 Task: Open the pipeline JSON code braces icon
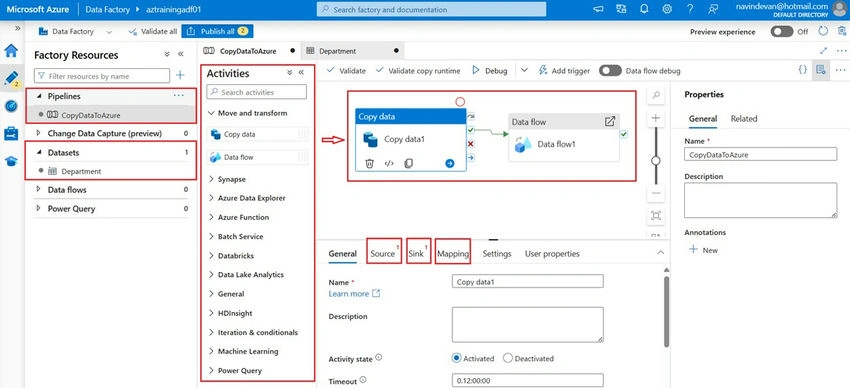(802, 70)
